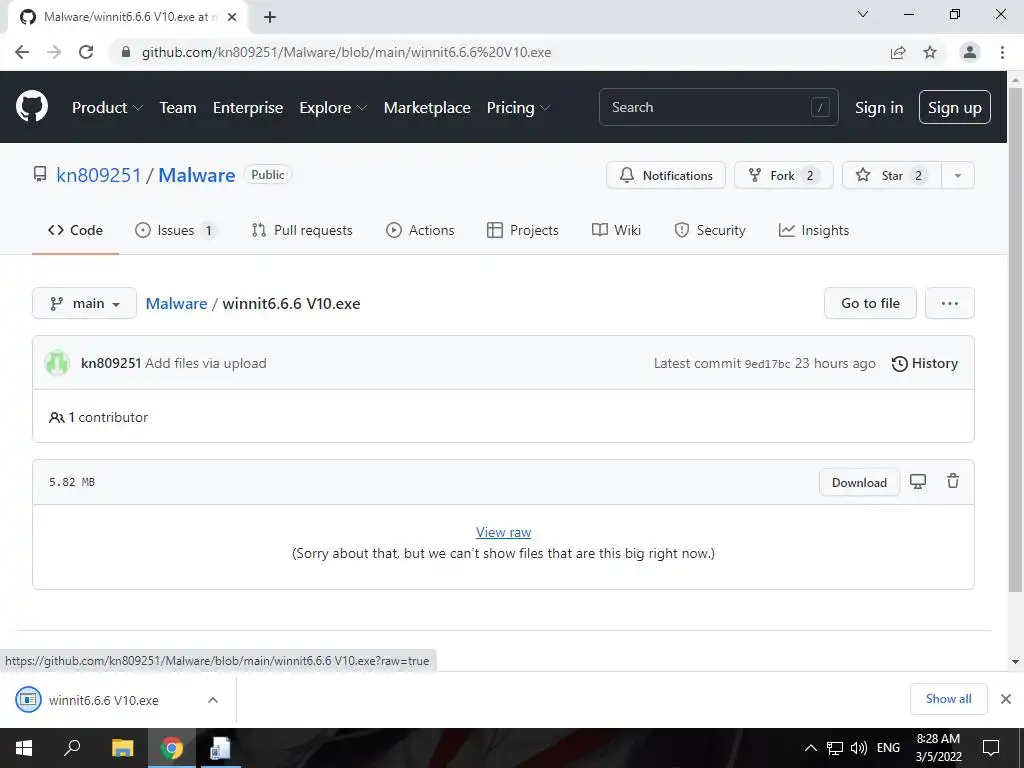Close the downloads bar with X
The image size is (1024, 768).
tap(1006, 699)
